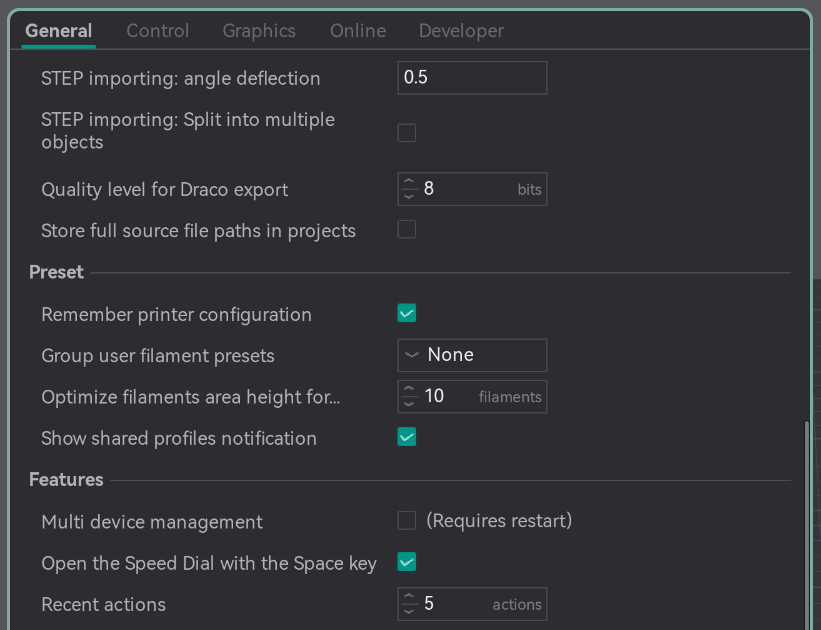Click 'Store full source file paths in projects' label
Screen dimensions: 821x630
(198, 231)
